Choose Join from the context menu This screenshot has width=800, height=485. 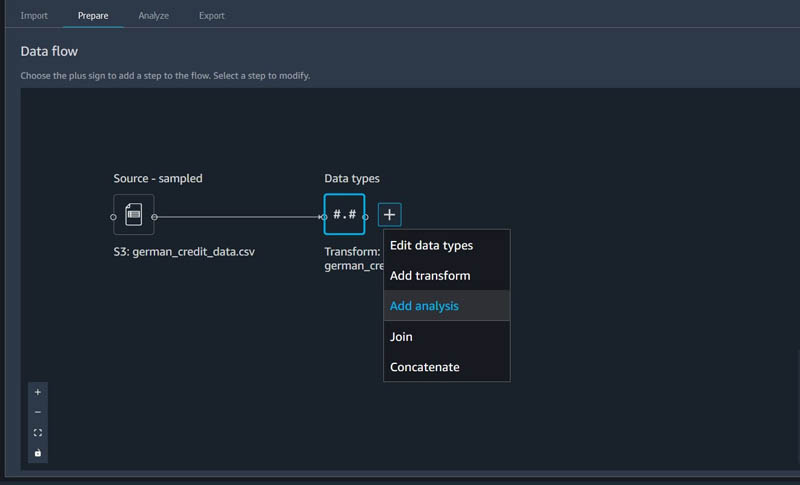pos(446,337)
